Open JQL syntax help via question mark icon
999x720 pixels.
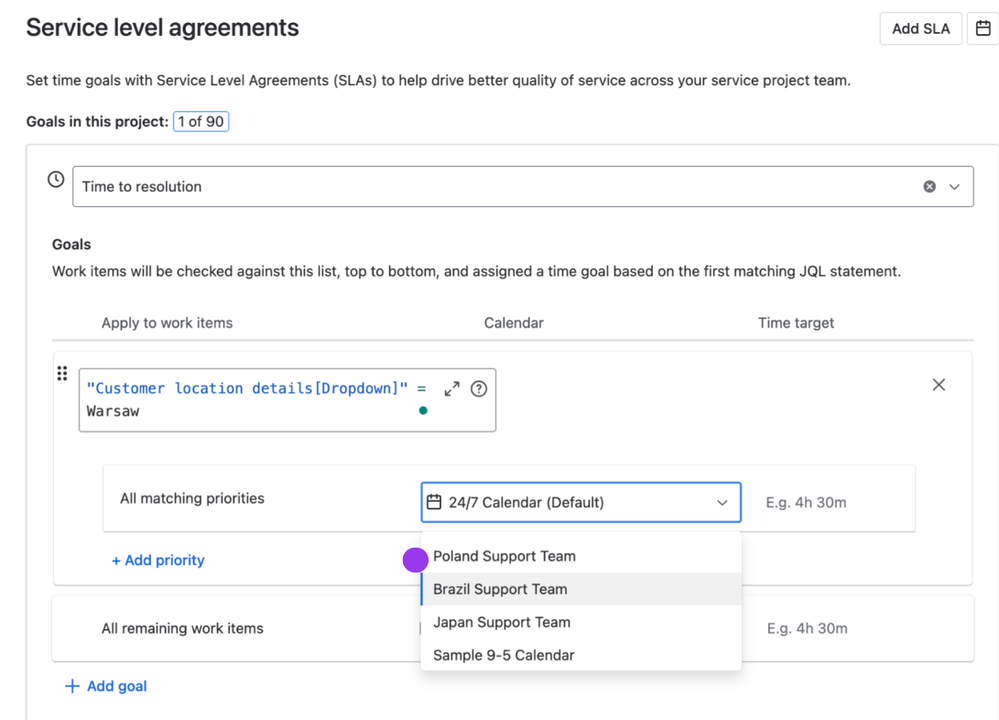point(478,388)
